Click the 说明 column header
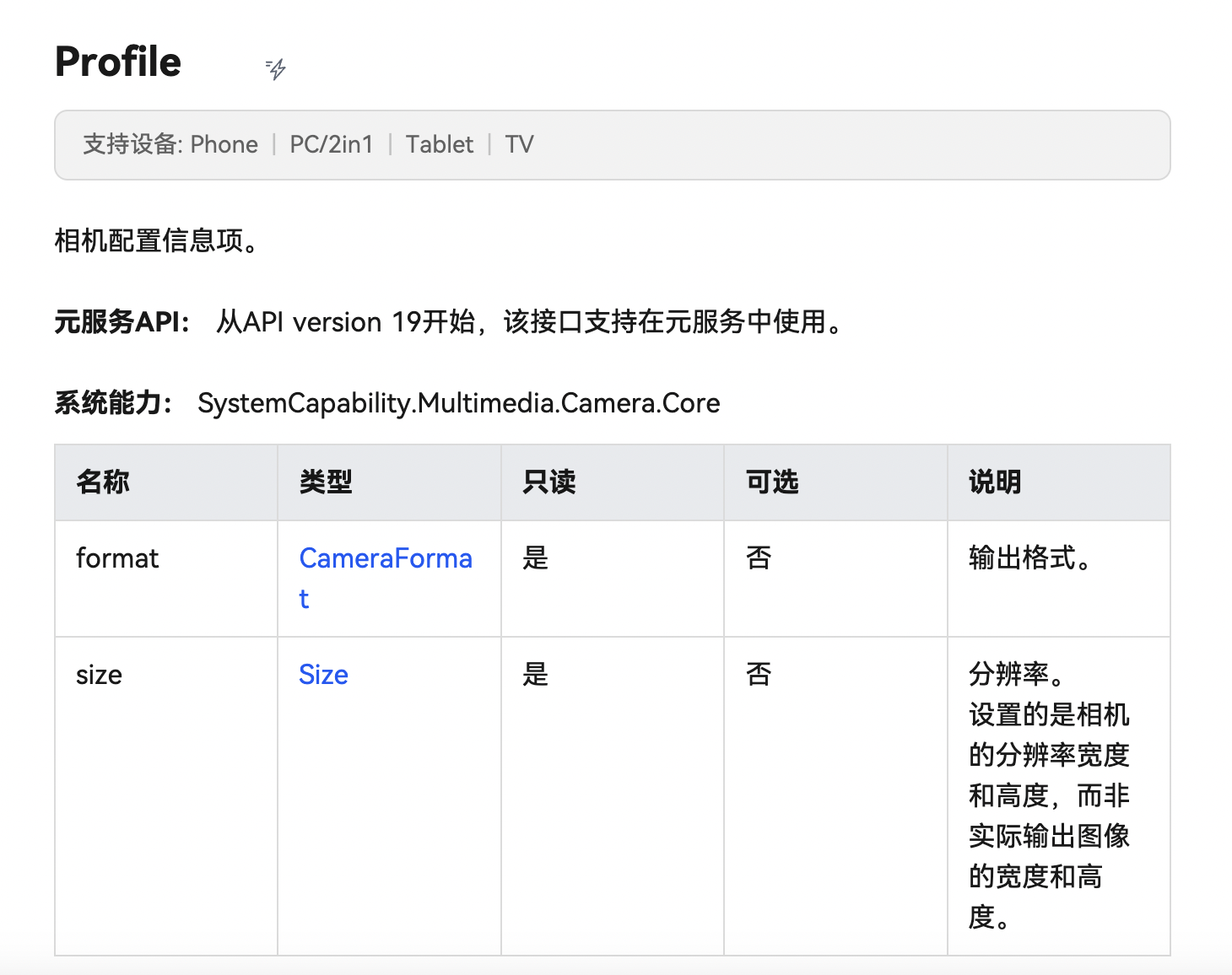This screenshot has height=975, width=1232. 995,482
